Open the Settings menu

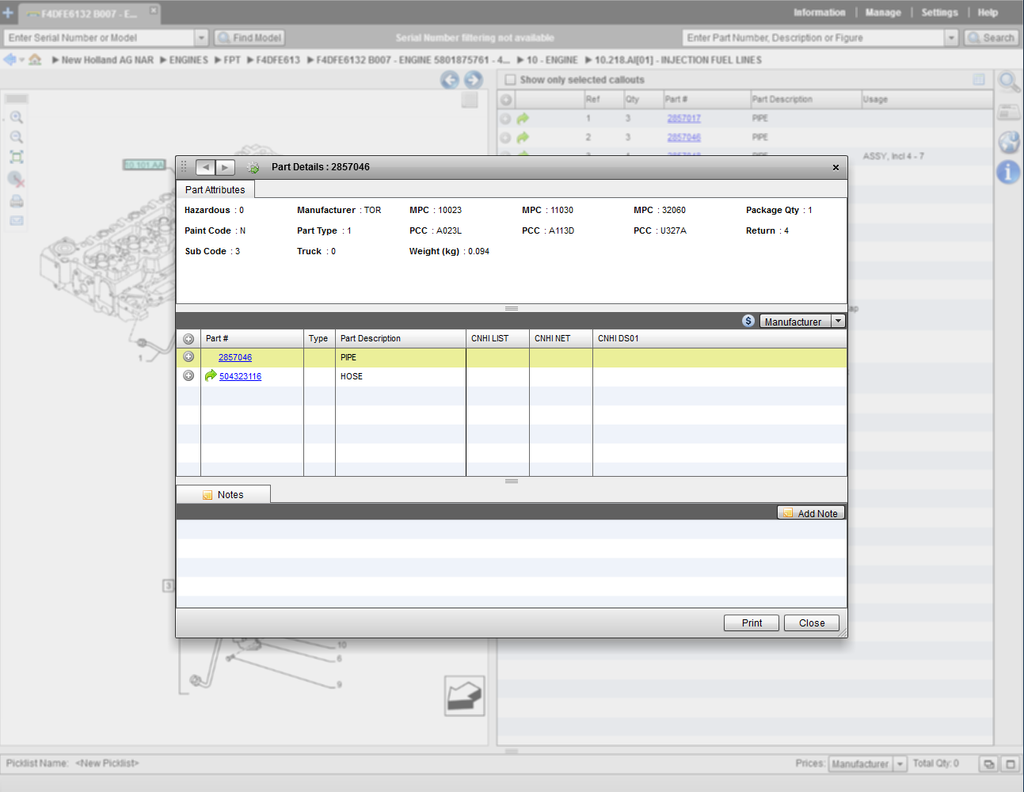pyautogui.click(x=939, y=13)
